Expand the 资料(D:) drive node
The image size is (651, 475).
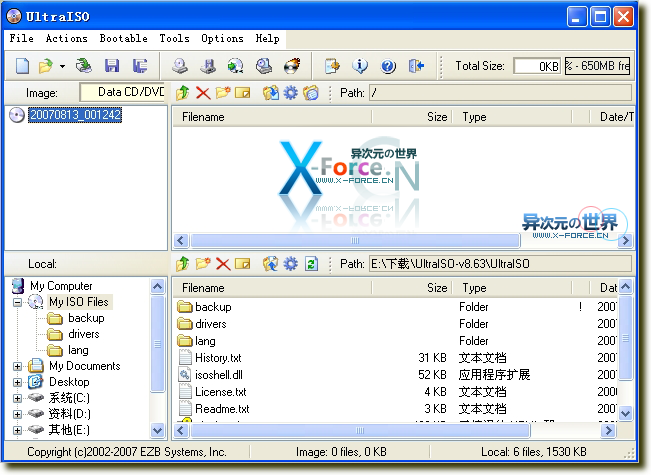pos(17,414)
